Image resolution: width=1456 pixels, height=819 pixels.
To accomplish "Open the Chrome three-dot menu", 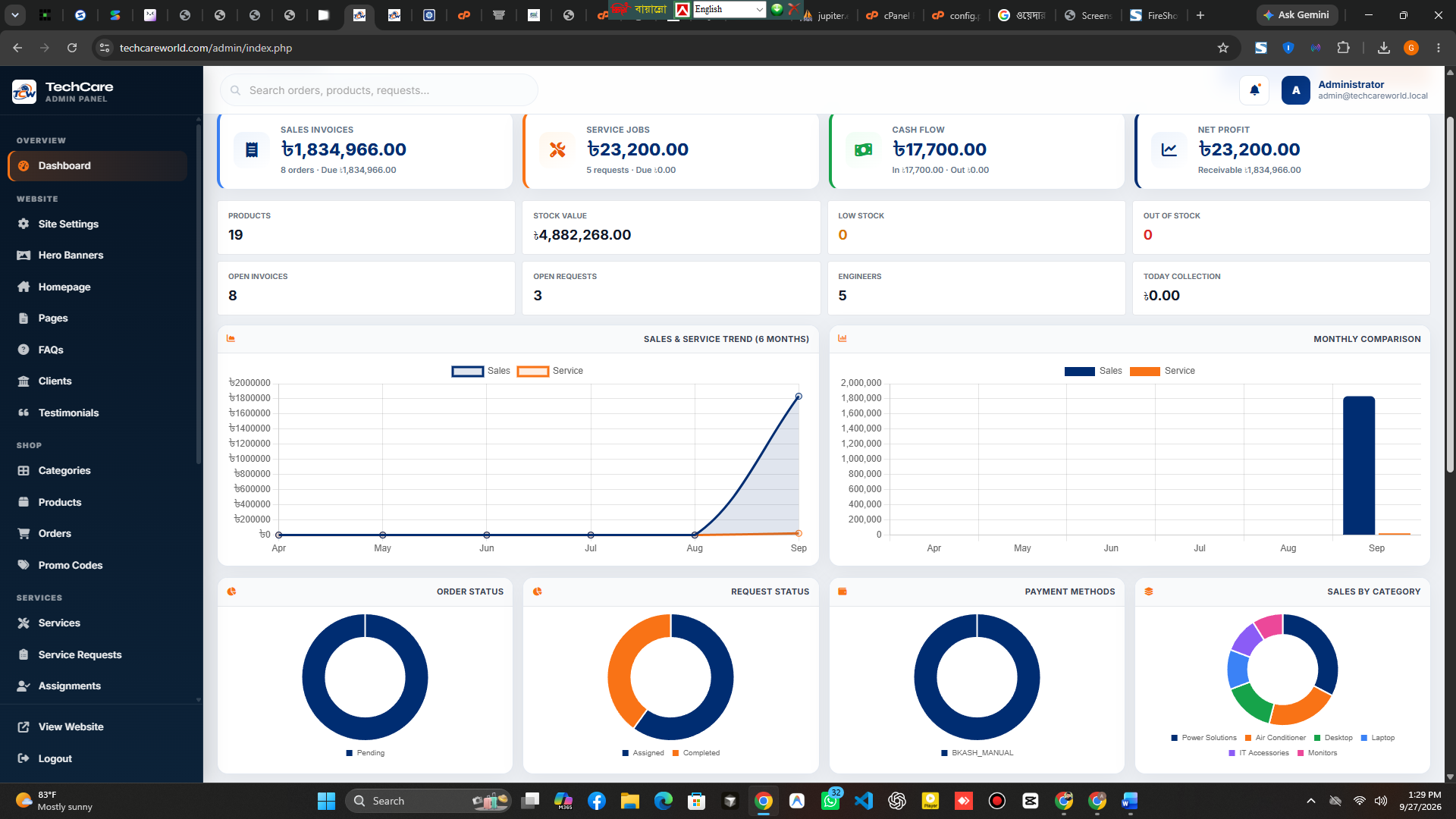I will click(1439, 48).
